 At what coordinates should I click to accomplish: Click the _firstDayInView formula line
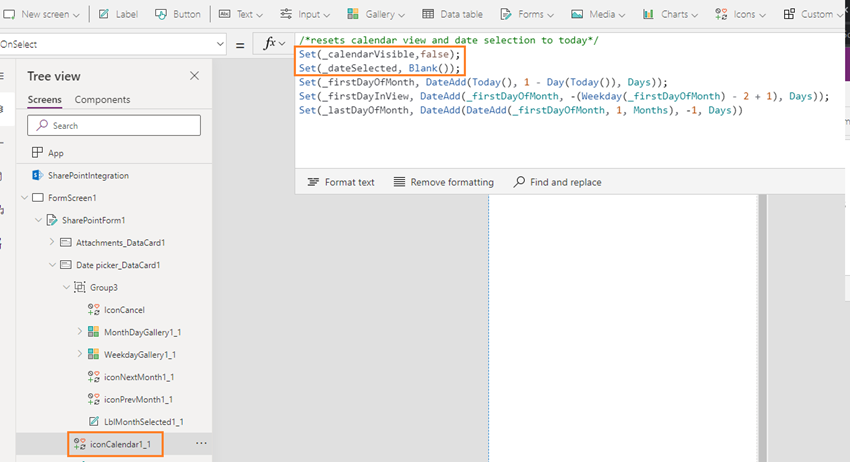point(564,97)
